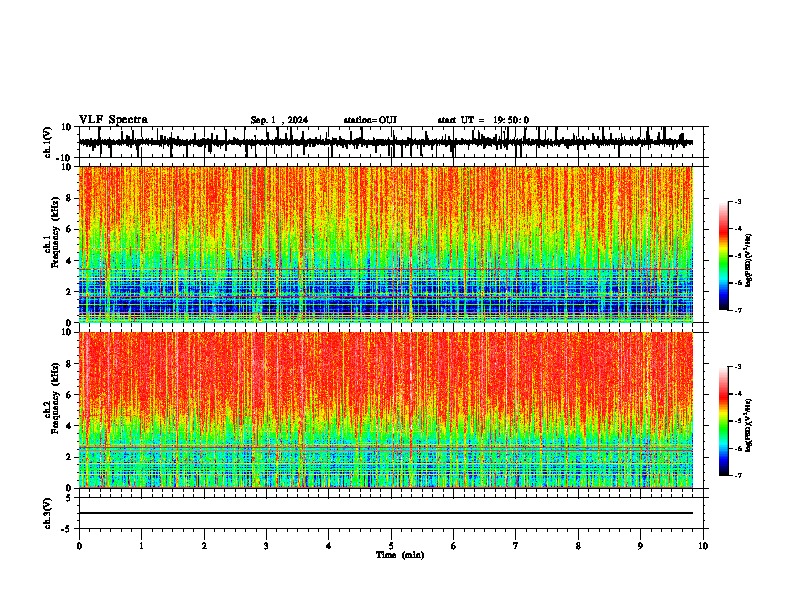
Task: Click the start UT = 19:50:0 label
Action: click(x=483, y=120)
